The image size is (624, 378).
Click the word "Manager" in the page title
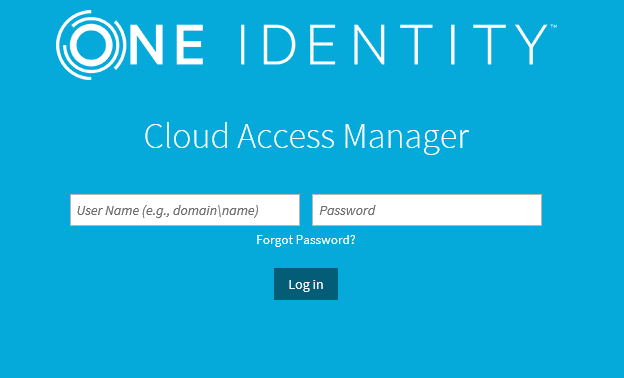point(406,137)
